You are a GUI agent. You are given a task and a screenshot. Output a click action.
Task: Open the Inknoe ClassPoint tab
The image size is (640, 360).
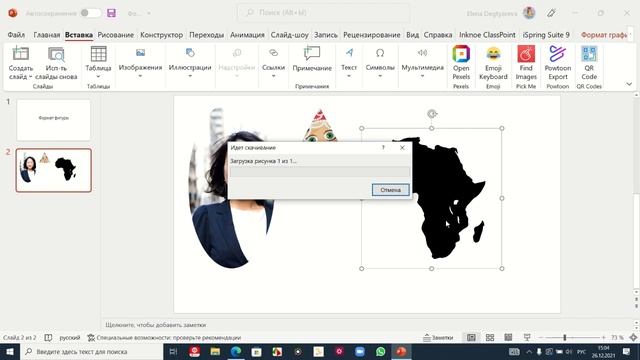[487, 35]
